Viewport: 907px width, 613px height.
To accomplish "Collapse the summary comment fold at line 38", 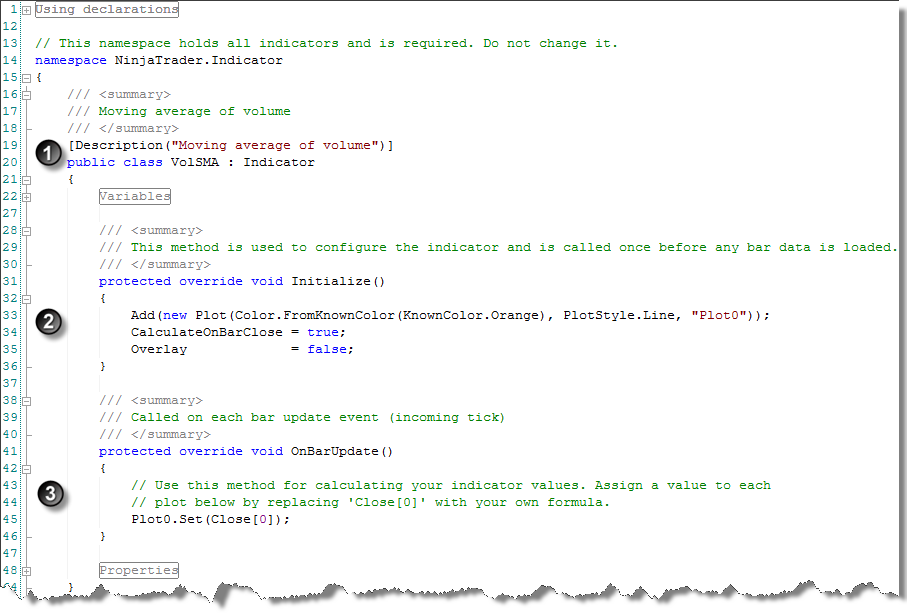I will pos(27,401).
